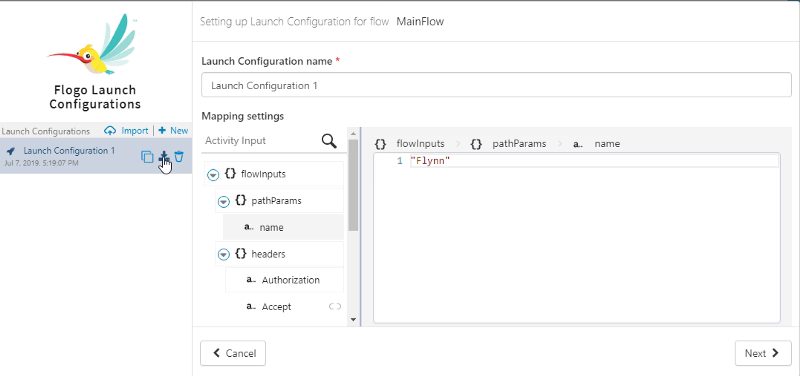The height and width of the screenshot is (376, 800).
Task: Select the name tree item
Action: coord(283,227)
